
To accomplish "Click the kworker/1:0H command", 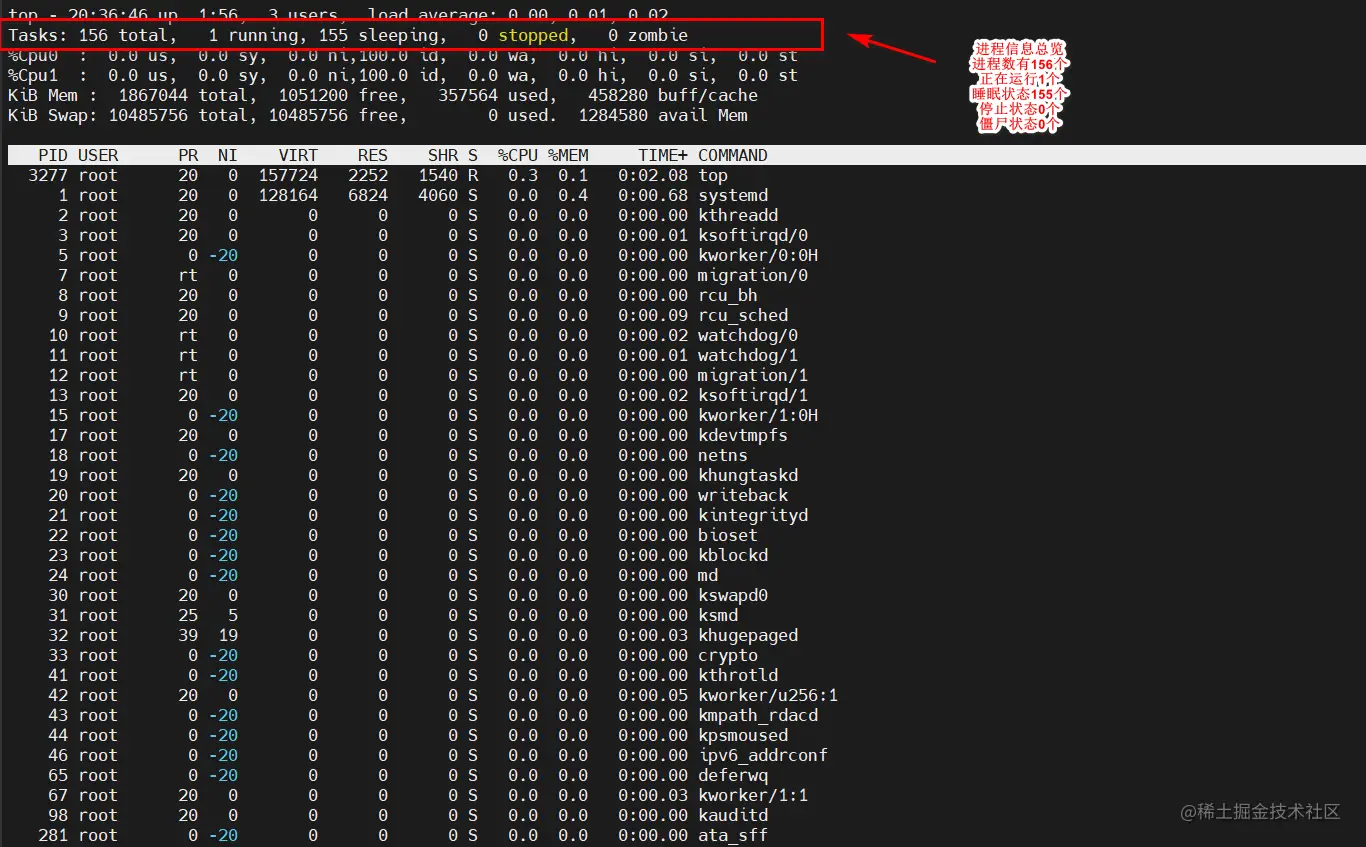I will (x=758, y=415).
